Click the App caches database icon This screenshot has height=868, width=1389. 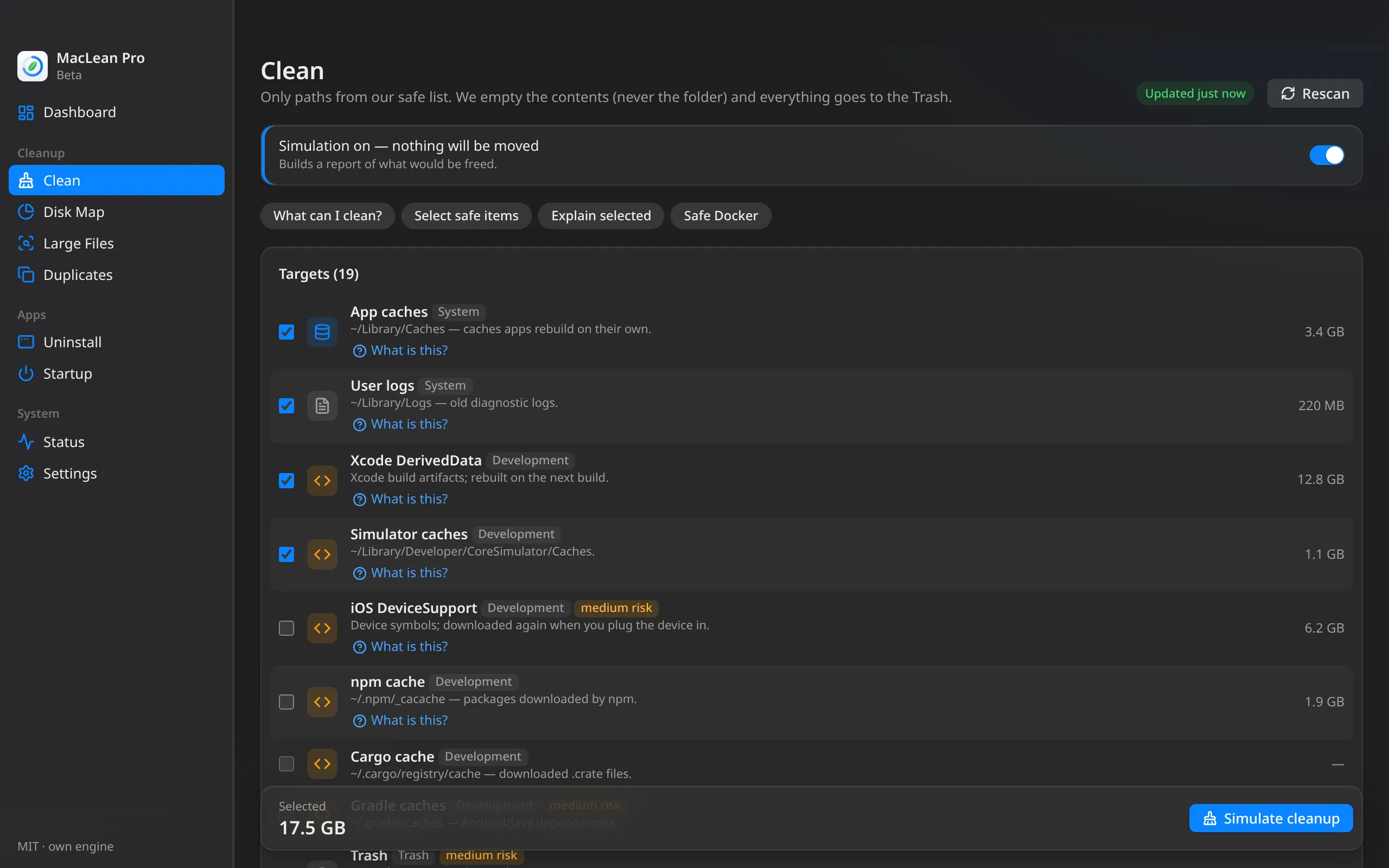tap(322, 332)
